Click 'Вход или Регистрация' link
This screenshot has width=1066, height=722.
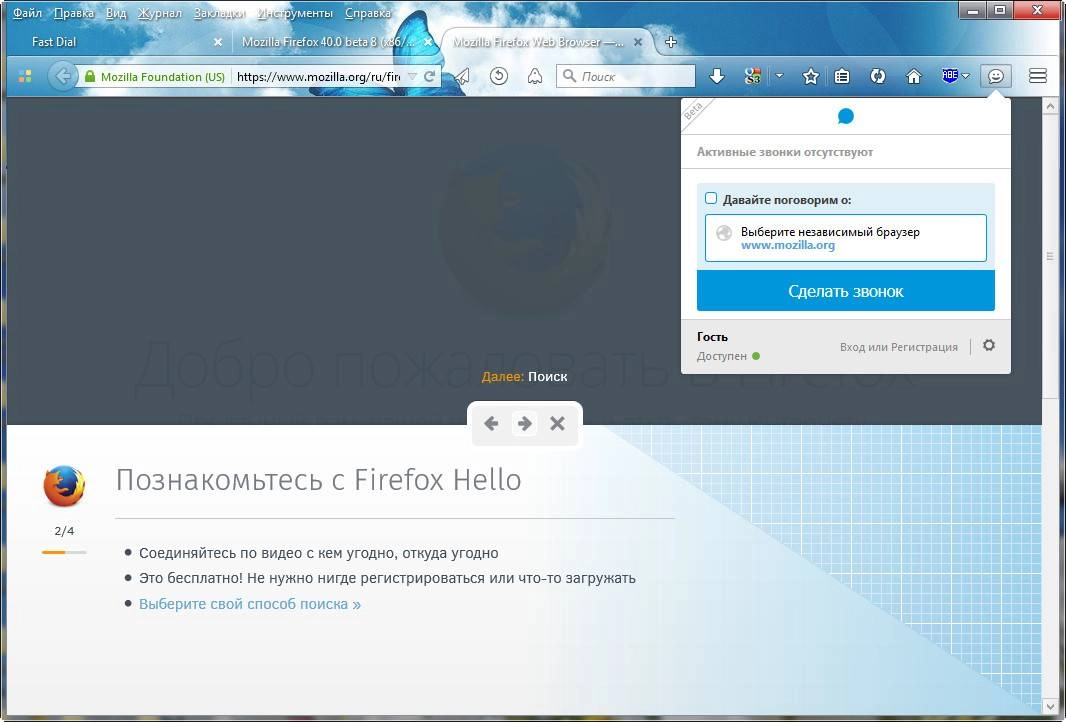[x=899, y=347]
